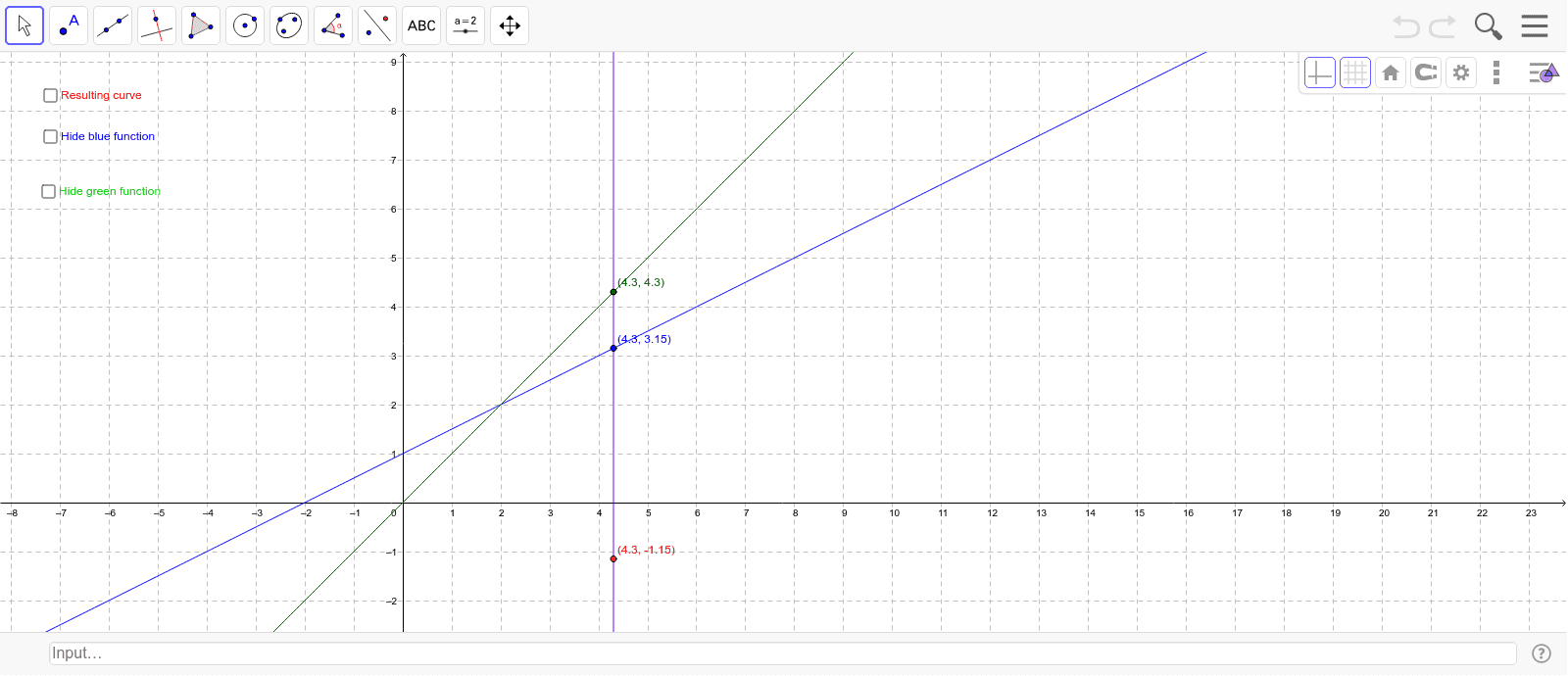Select the Slider a=2 tool
Image resolution: width=1568 pixels, height=676 pixels.
465,25
